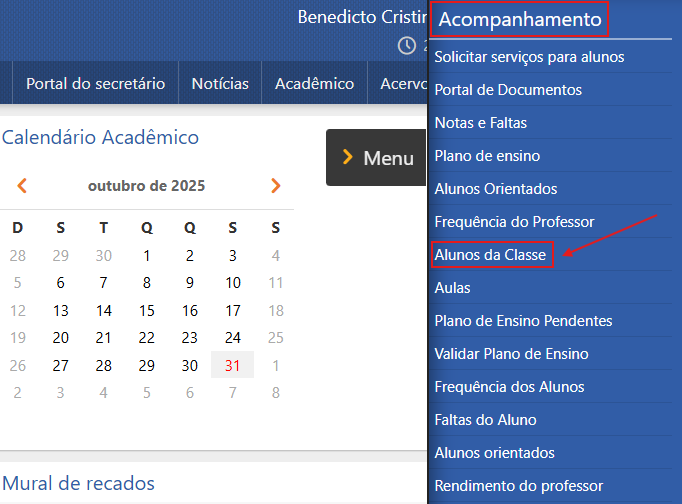Select October 31 in the calendar

(233, 365)
